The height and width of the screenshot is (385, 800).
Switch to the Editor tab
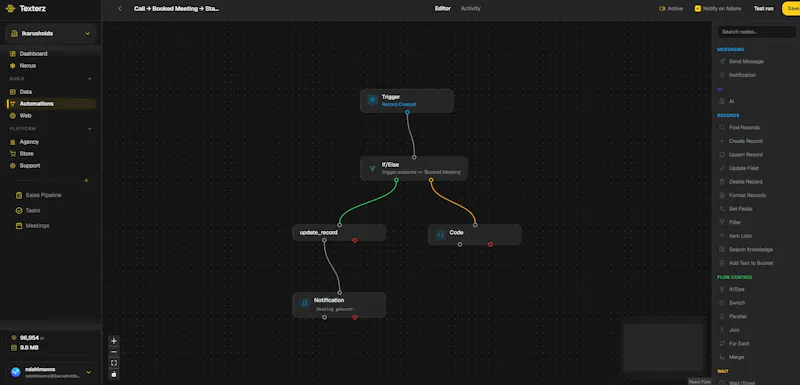point(442,9)
